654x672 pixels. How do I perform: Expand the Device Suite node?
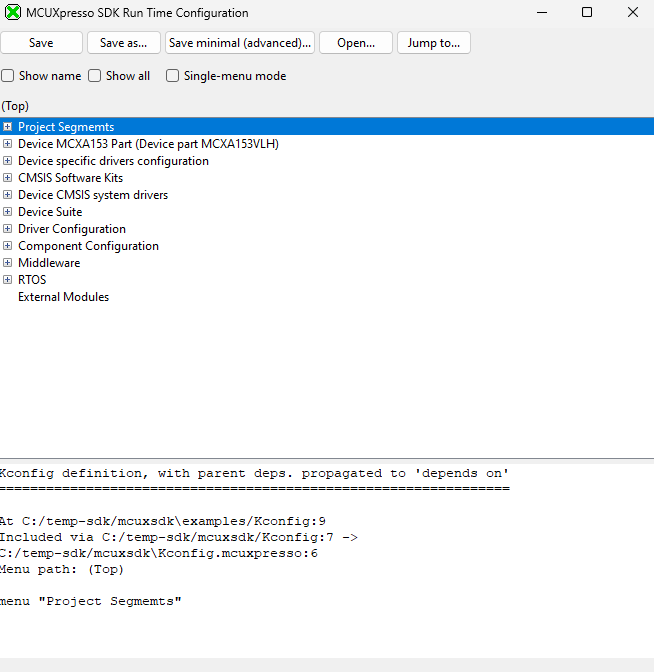(7, 212)
